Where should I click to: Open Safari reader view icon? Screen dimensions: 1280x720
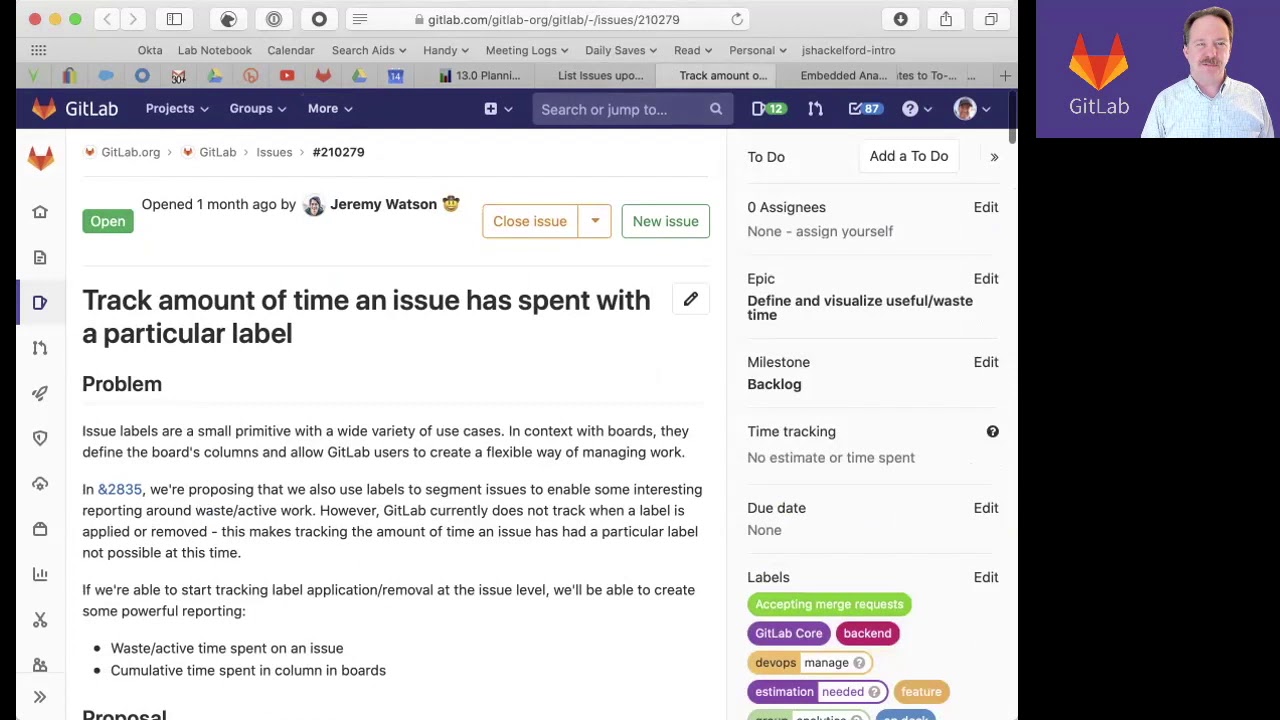pos(360,19)
